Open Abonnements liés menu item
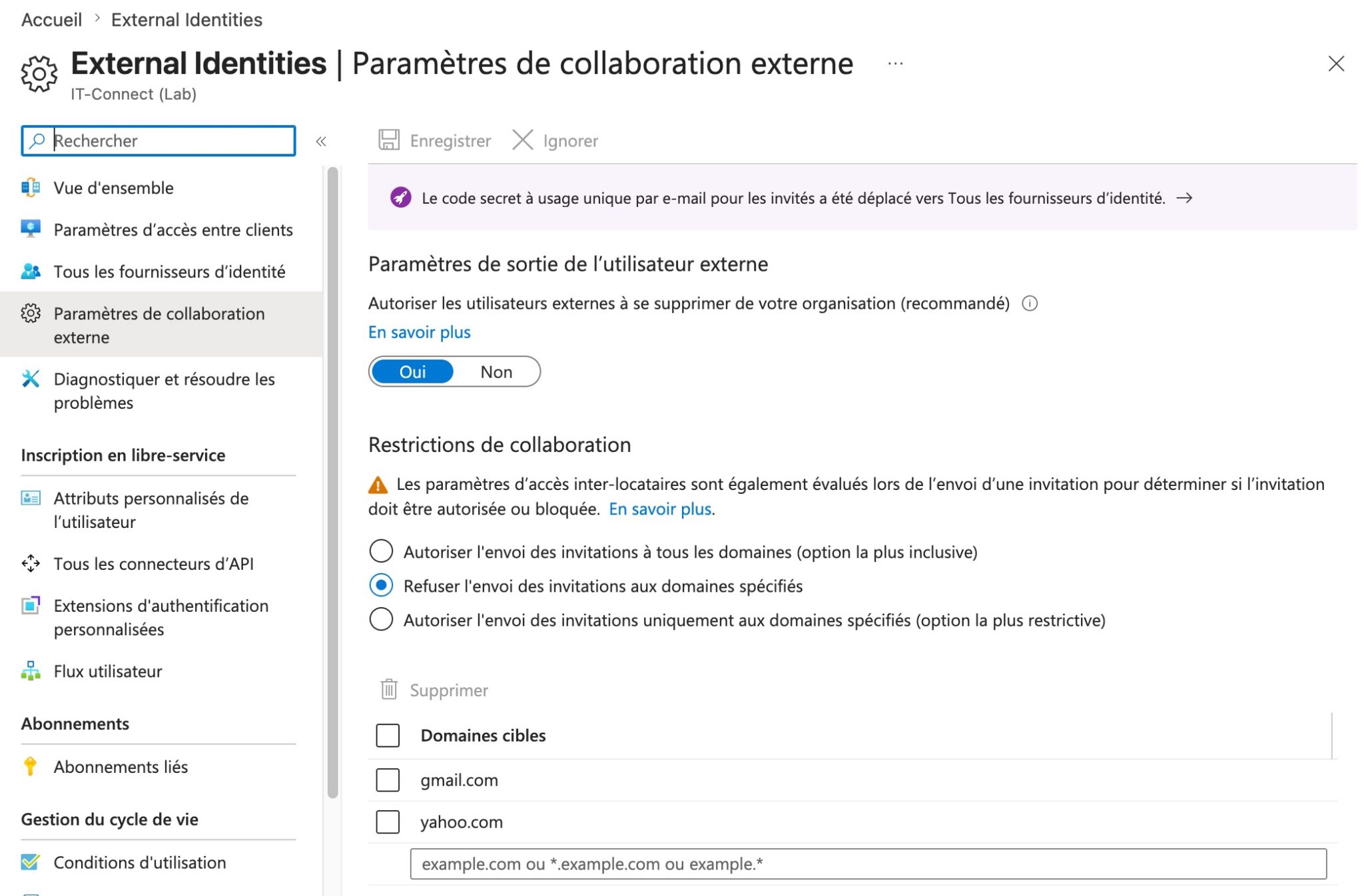Image resolution: width=1364 pixels, height=896 pixels. pyautogui.click(x=121, y=767)
